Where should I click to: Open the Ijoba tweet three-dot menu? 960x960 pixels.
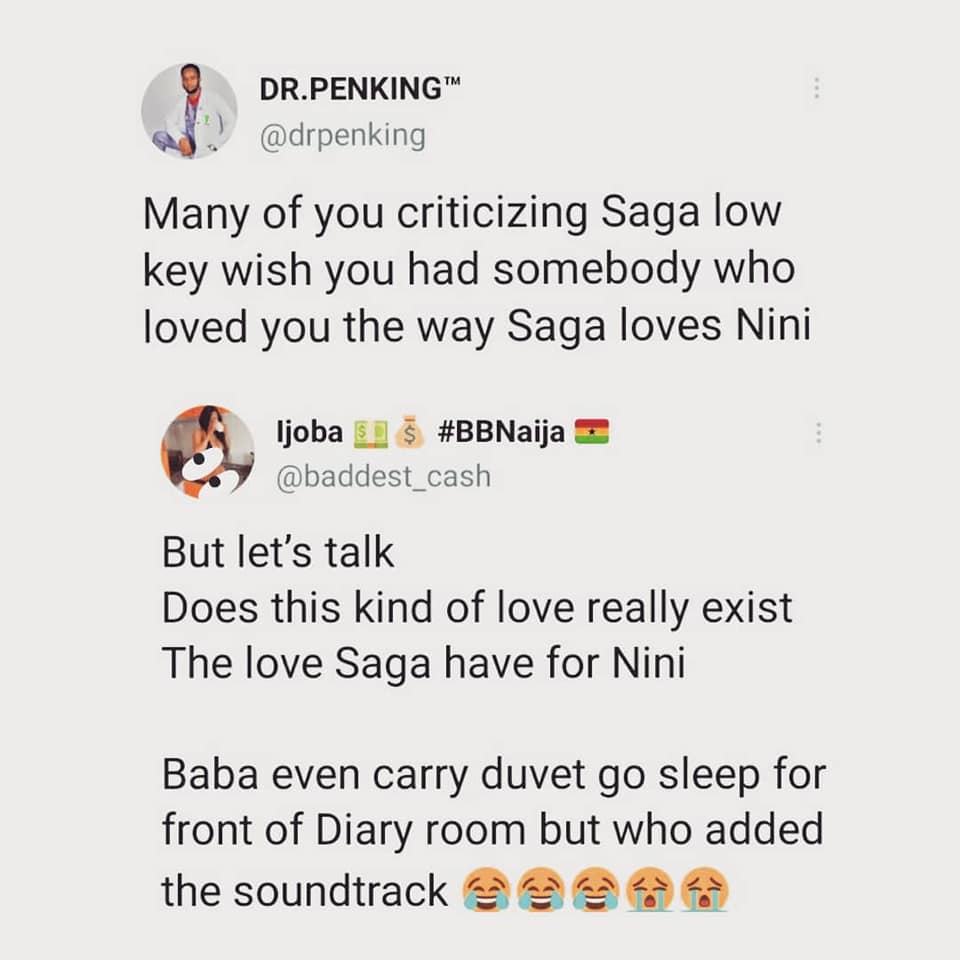(x=817, y=433)
